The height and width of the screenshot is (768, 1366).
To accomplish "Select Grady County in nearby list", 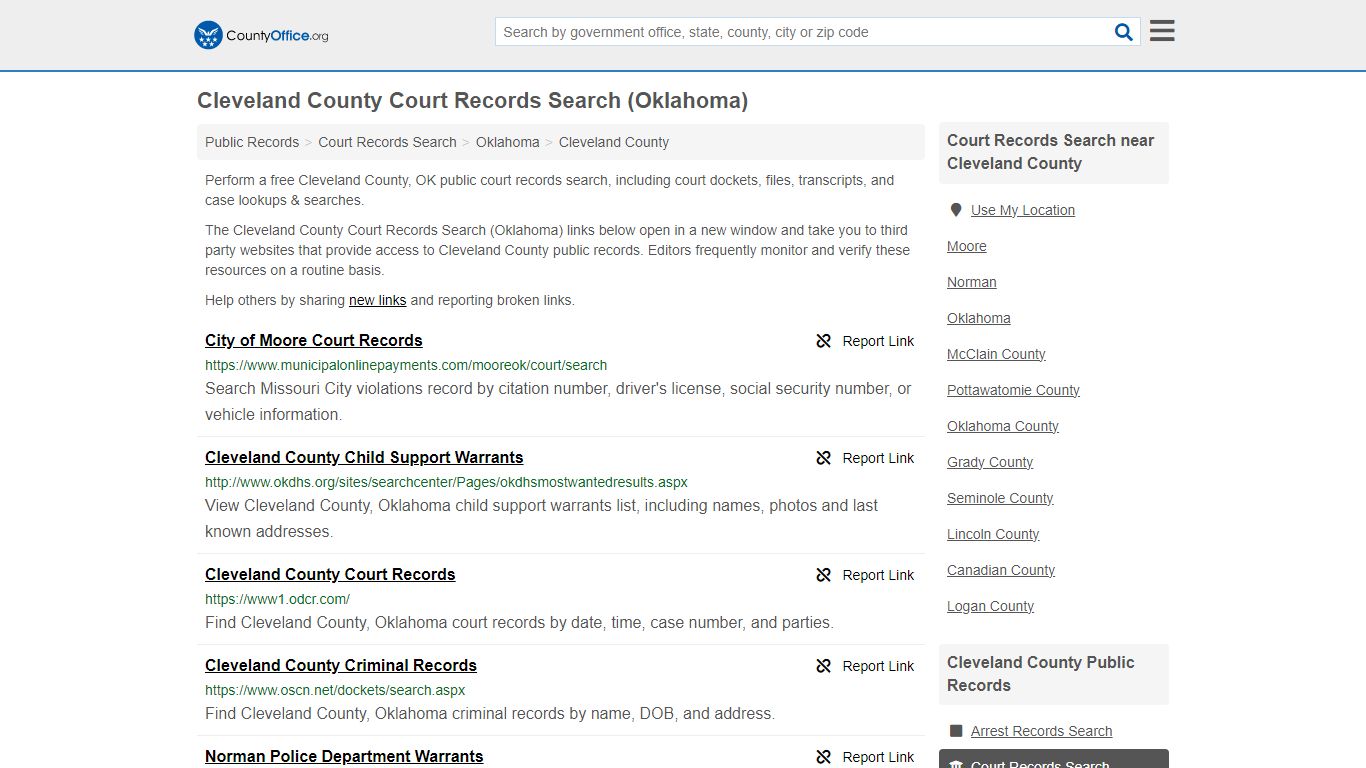I will point(990,462).
